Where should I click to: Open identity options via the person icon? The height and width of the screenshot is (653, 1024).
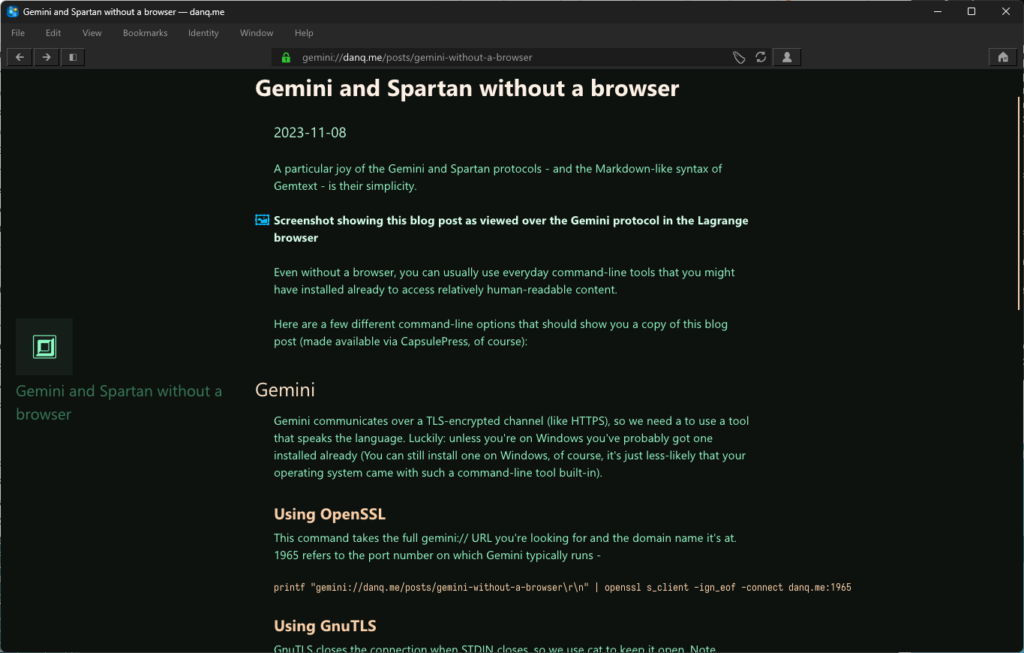click(x=786, y=57)
